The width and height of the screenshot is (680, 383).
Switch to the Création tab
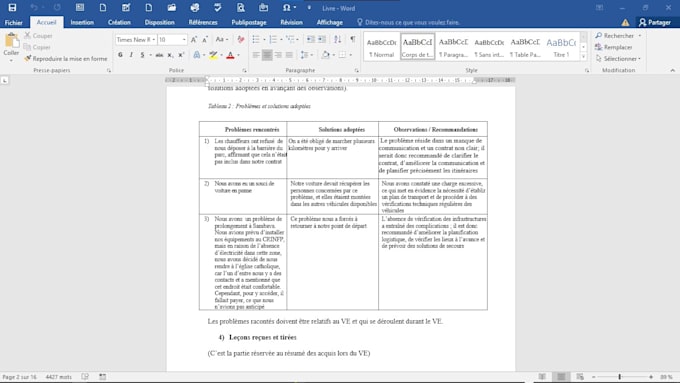(x=119, y=23)
